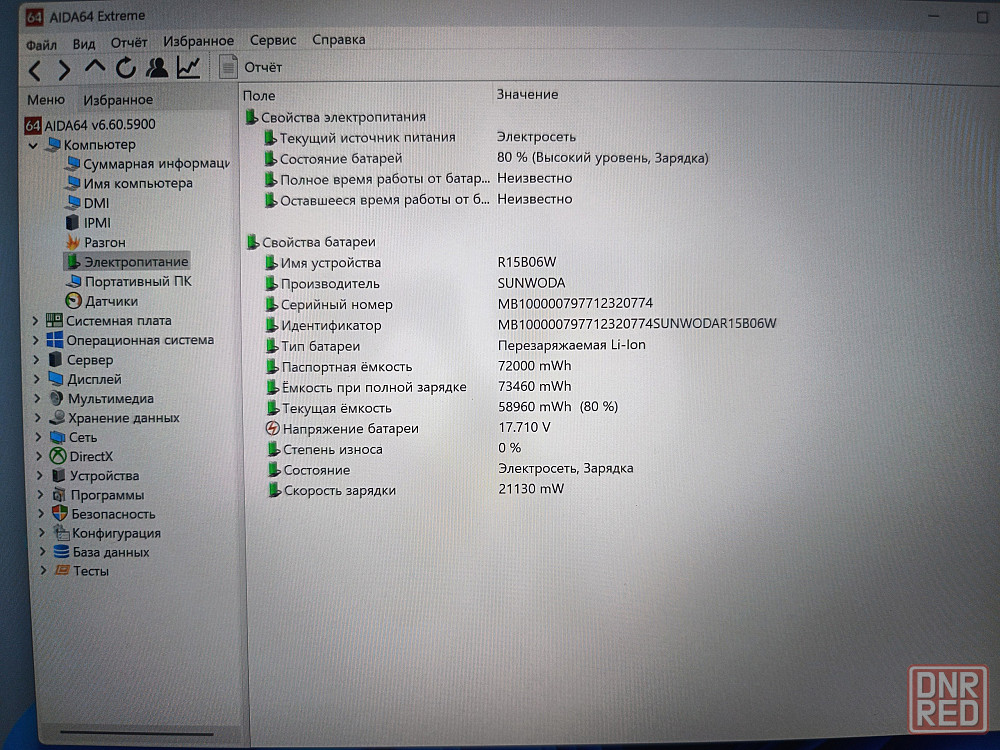
Task: Select AIDA64 v6.60.5900 root node
Action: click(90, 124)
